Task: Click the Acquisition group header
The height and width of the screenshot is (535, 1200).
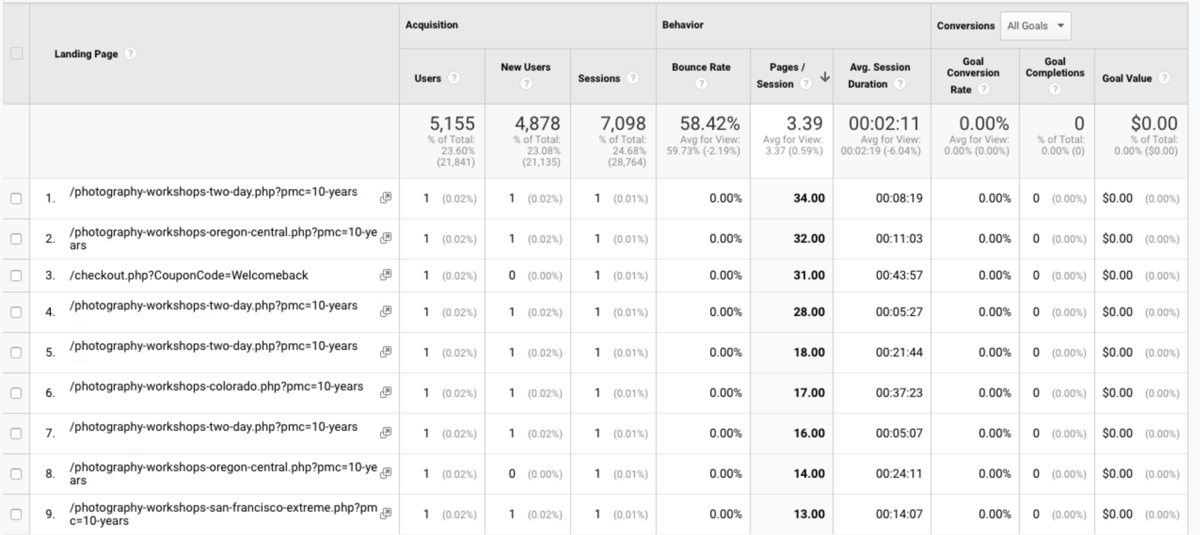Action: click(431, 25)
